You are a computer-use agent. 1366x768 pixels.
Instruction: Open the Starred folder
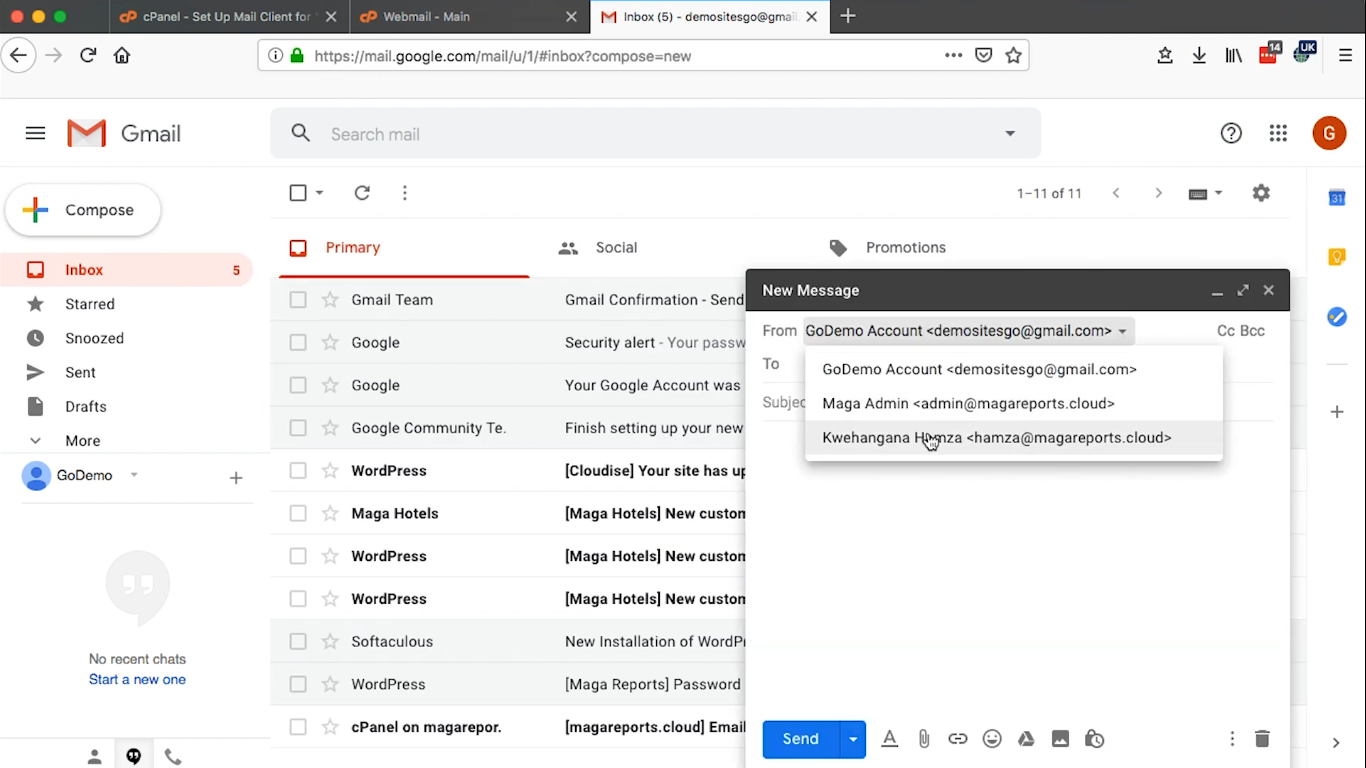tap(90, 304)
